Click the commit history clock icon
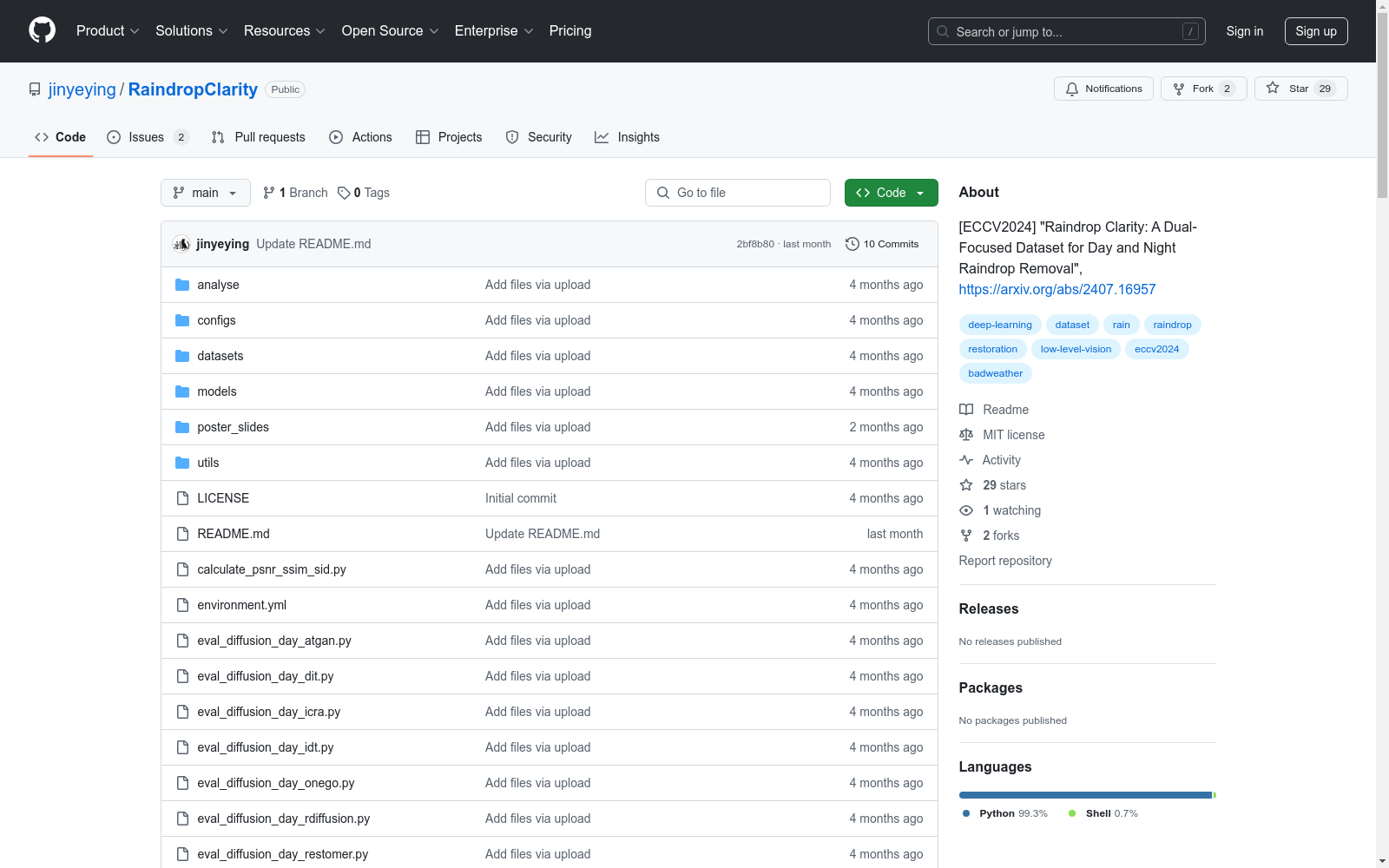The width and height of the screenshot is (1389, 868). point(852,244)
